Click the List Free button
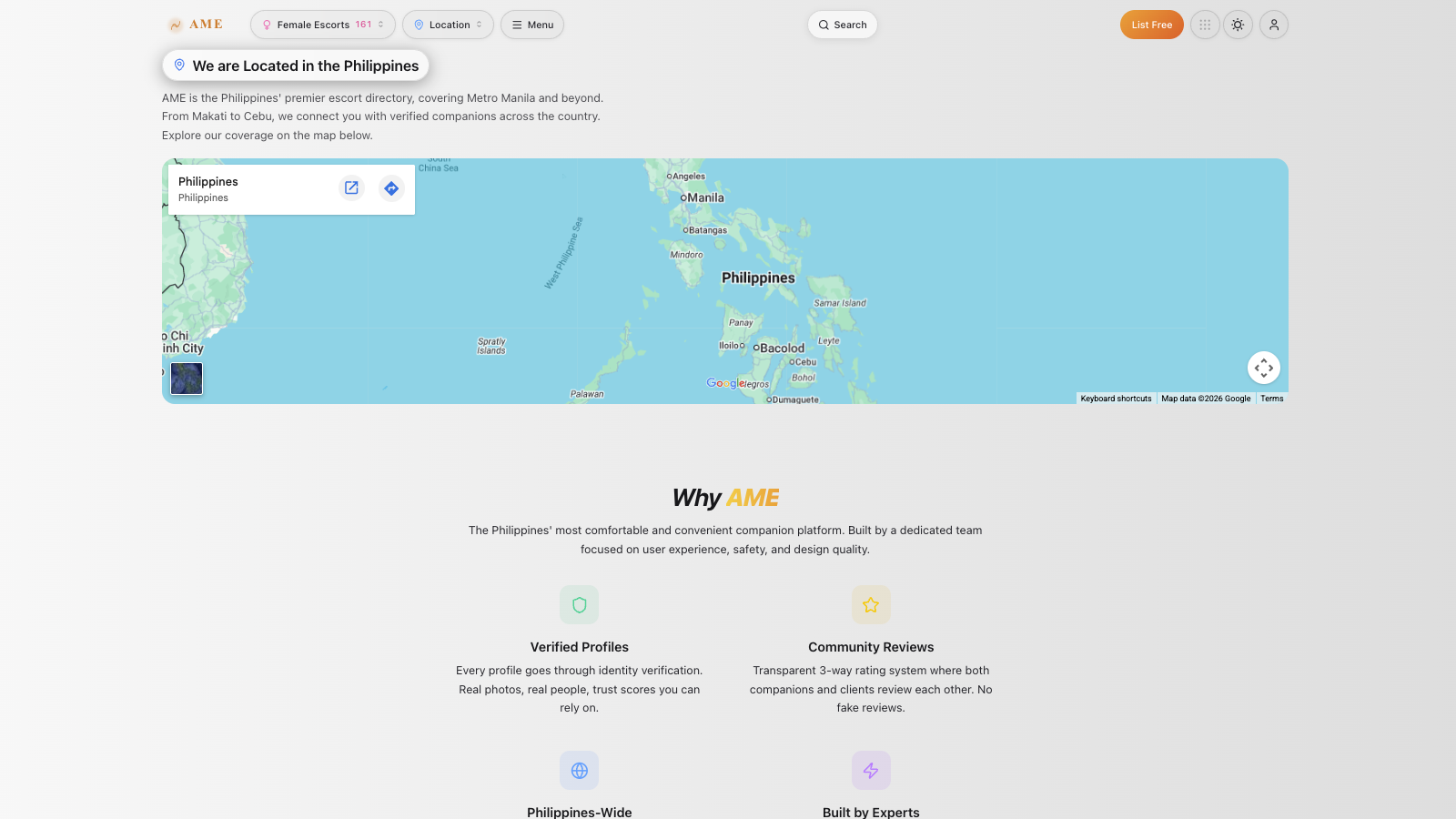 pyautogui.click(x=1152, y=25)
